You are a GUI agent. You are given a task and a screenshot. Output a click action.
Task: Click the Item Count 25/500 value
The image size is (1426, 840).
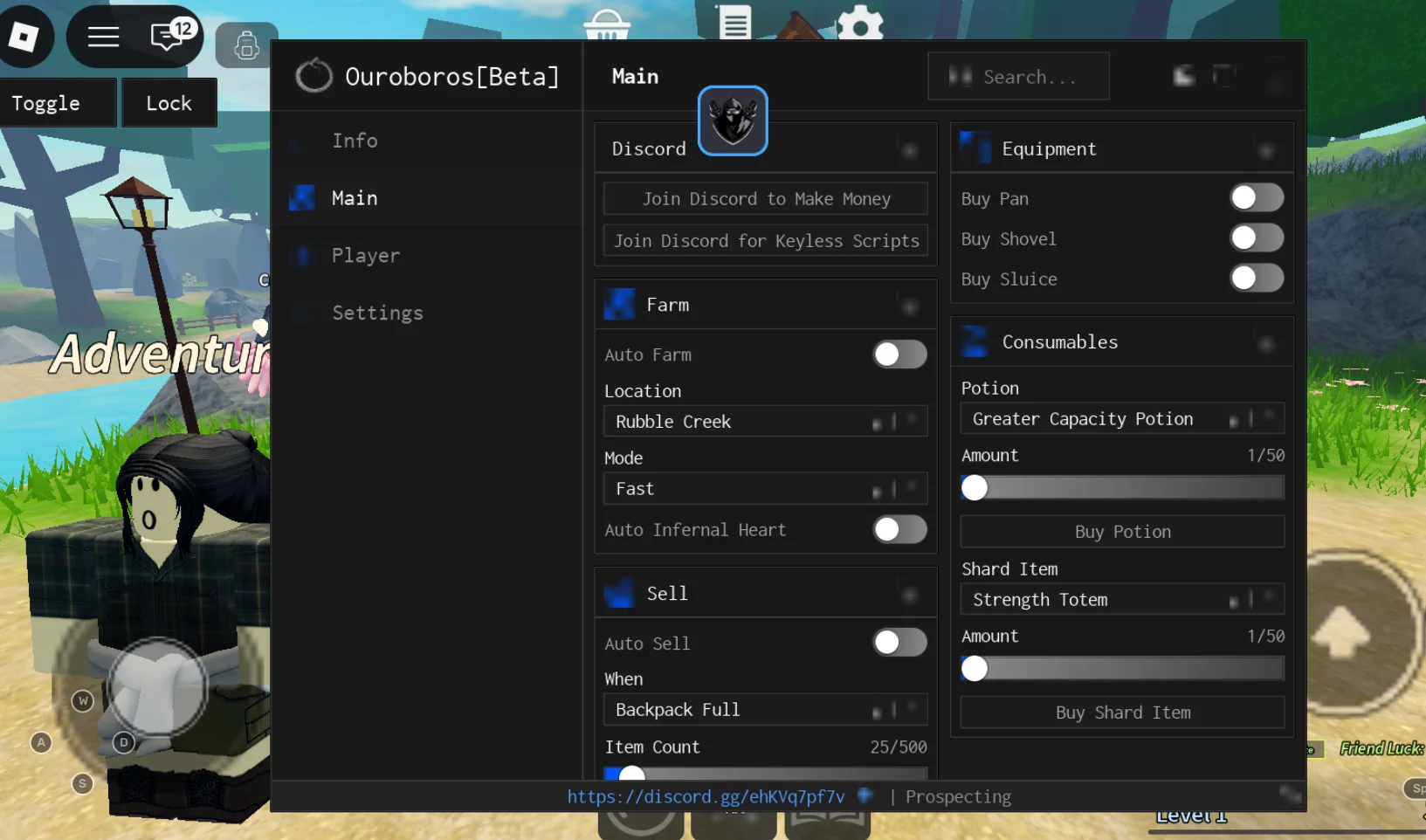pyautogui.click(x=899, y=747)
